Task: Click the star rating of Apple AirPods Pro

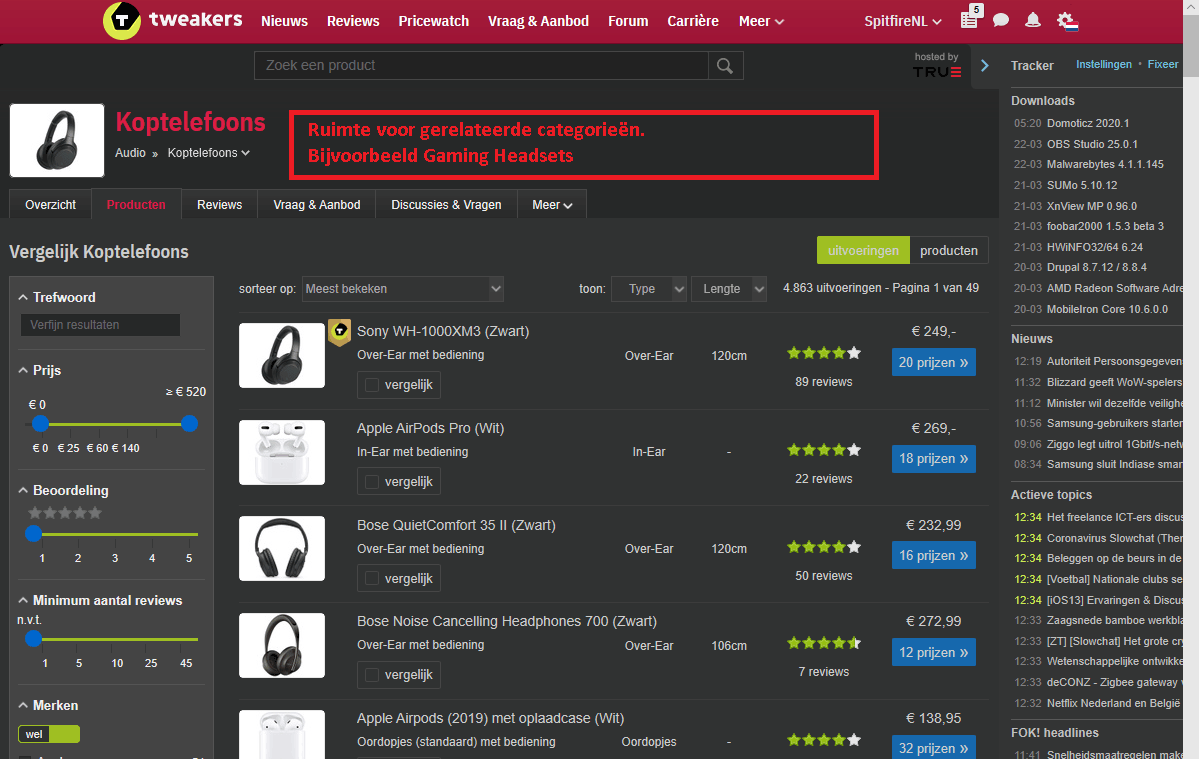Action: [824, 450]
